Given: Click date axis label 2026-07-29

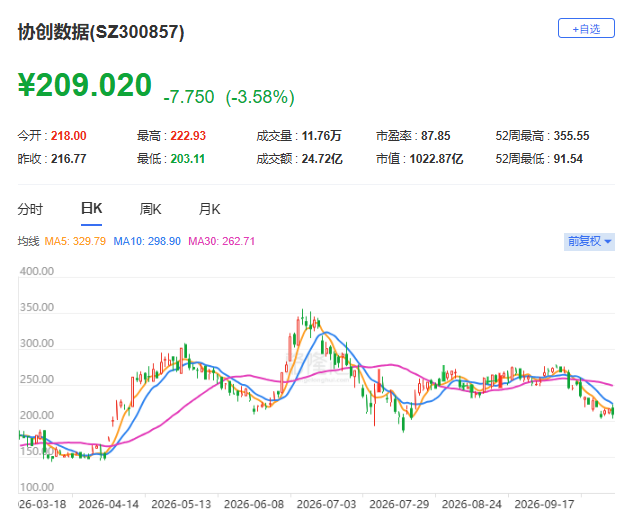Looking at the screenshot, I should coord(399,504).
